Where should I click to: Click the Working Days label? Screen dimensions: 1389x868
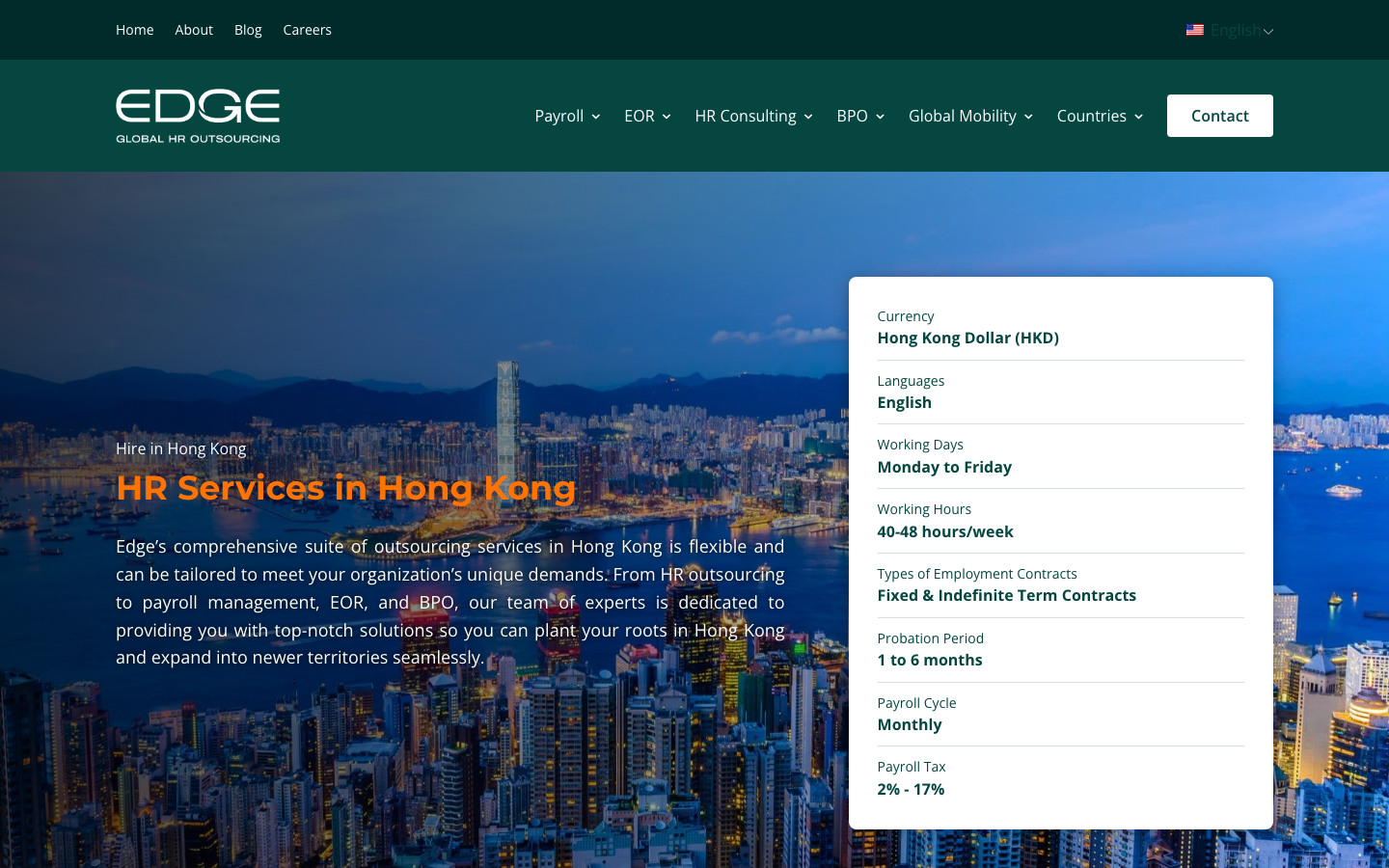(920, 445)
